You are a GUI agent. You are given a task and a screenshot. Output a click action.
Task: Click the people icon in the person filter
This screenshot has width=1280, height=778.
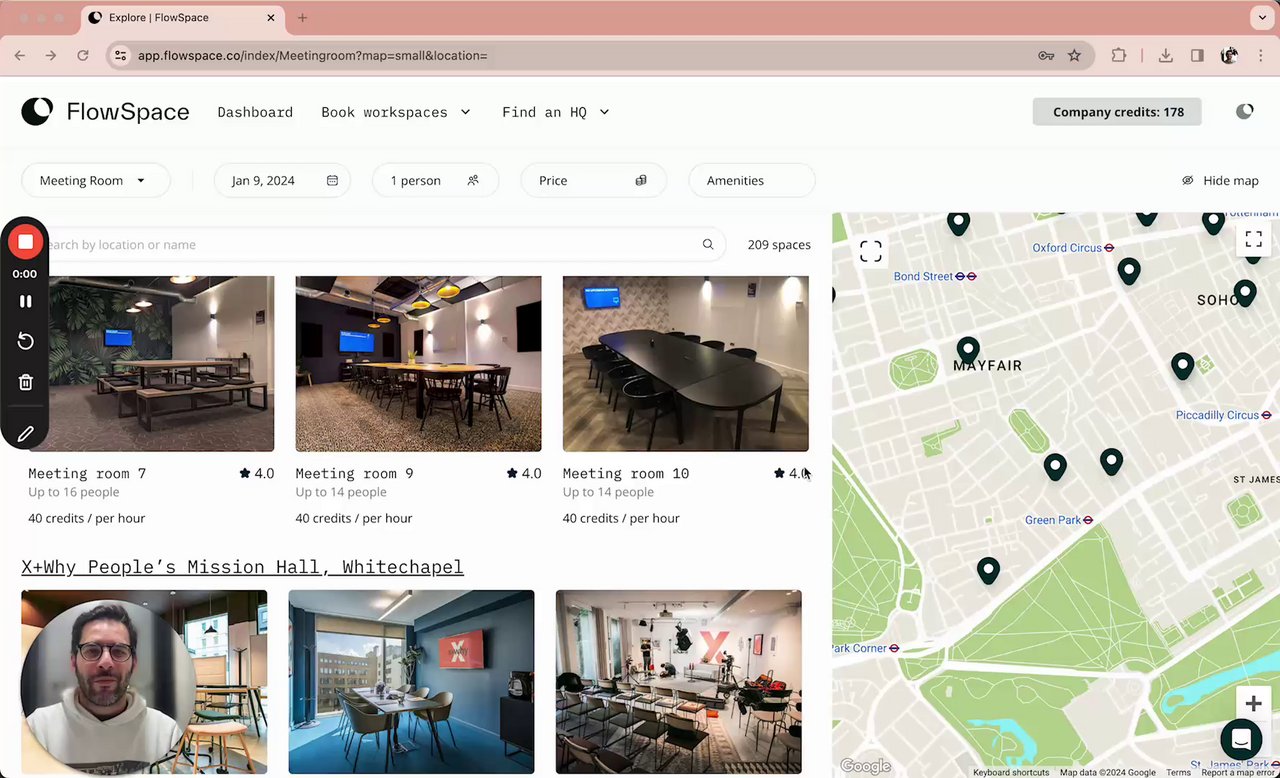pyautogui.click(x=473, y=180)
